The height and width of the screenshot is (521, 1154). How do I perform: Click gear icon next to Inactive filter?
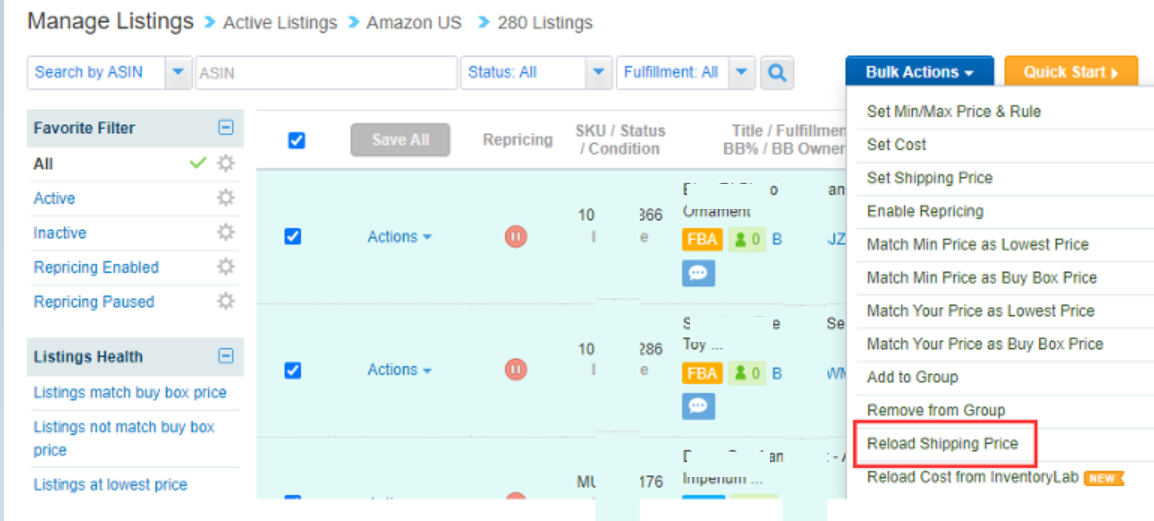(x=226, y=233)
